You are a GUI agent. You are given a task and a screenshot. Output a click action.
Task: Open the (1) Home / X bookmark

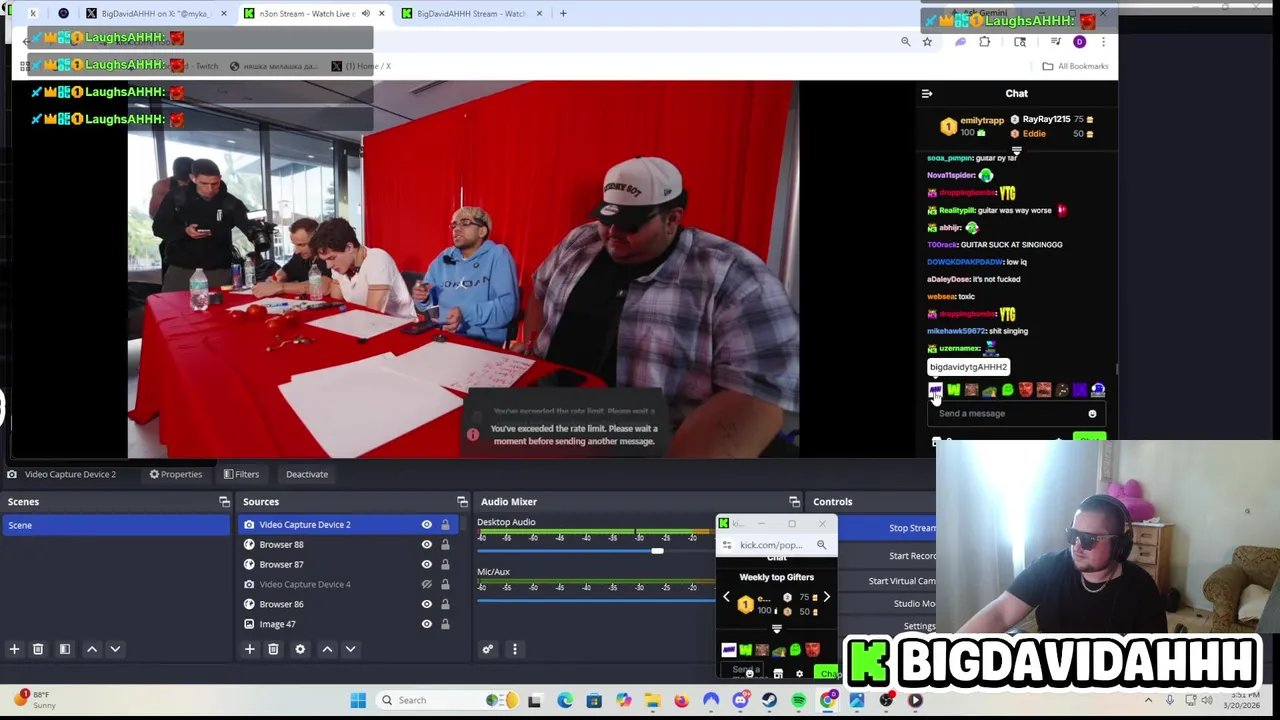click(x=362, y=66)
